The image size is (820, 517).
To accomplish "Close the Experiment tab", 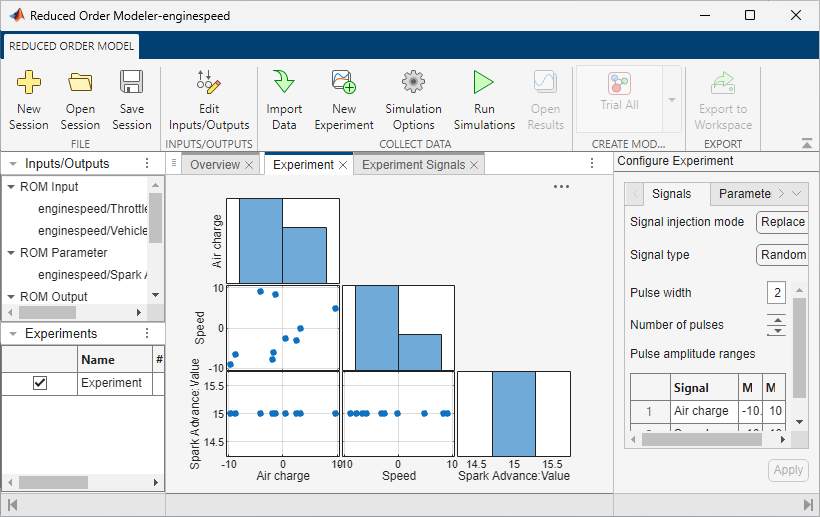I will pyautogui.click(x=343, y=165).
